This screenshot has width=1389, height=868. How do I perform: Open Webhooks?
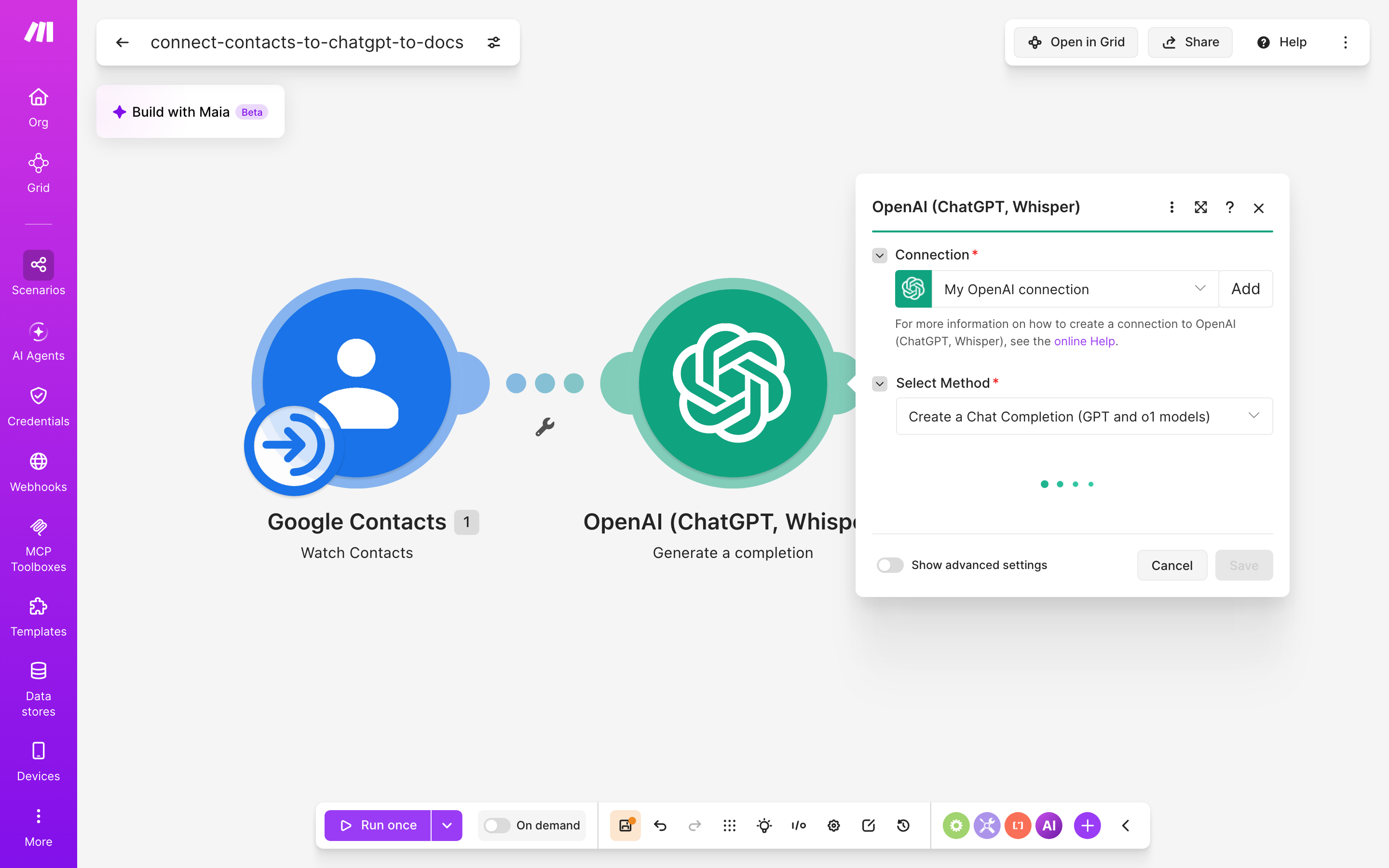point(39,473)
